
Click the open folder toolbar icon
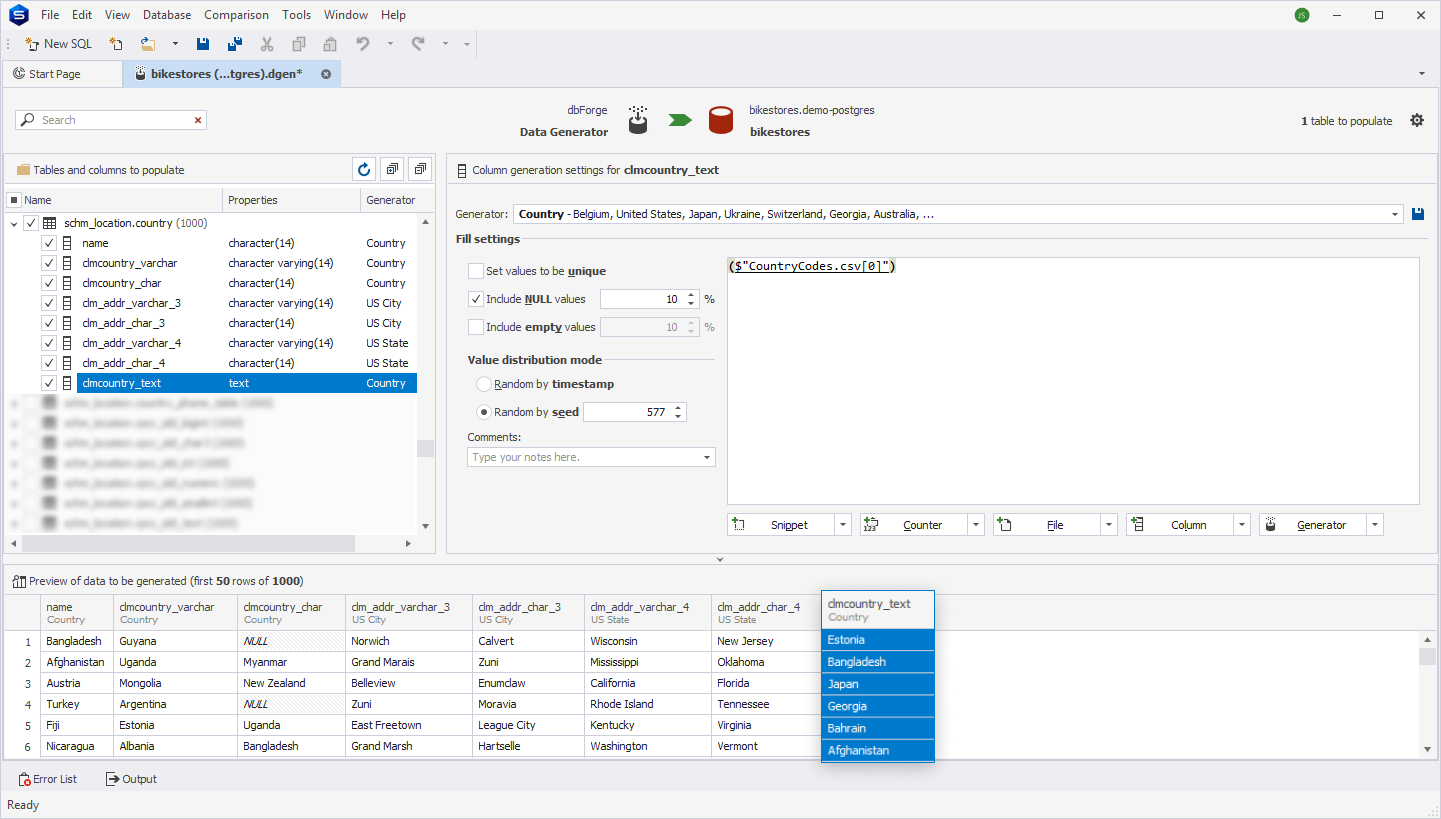[x=148, y=44]
